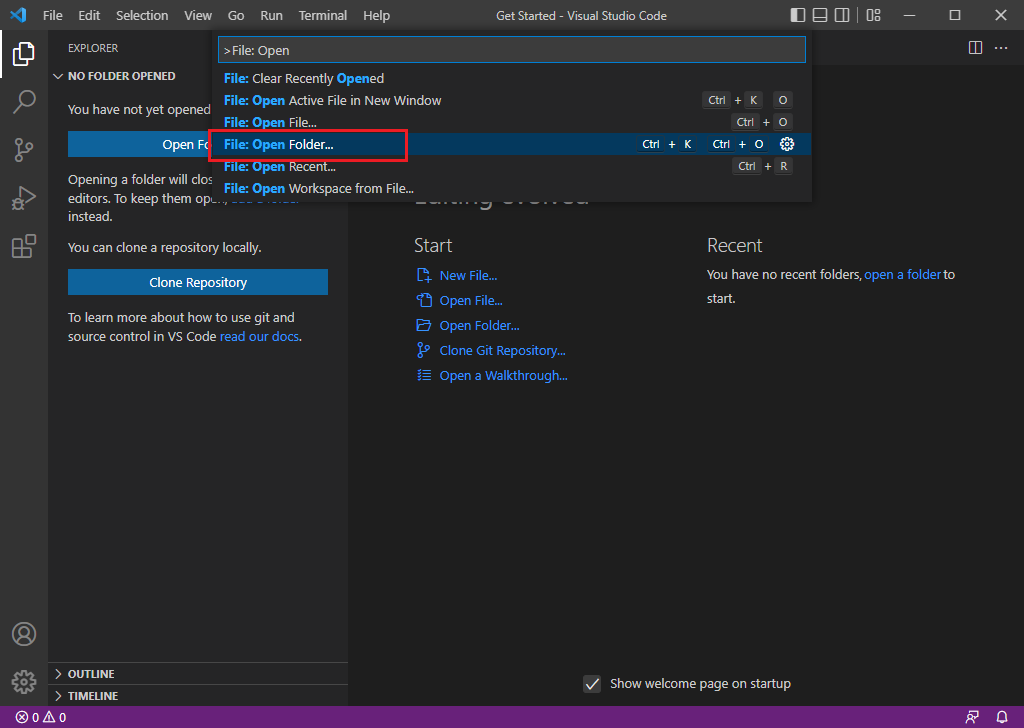This screenshot has width=1024, height=728.
Task: Click the VS Code logo icon
Action: (x=18, y=14)
